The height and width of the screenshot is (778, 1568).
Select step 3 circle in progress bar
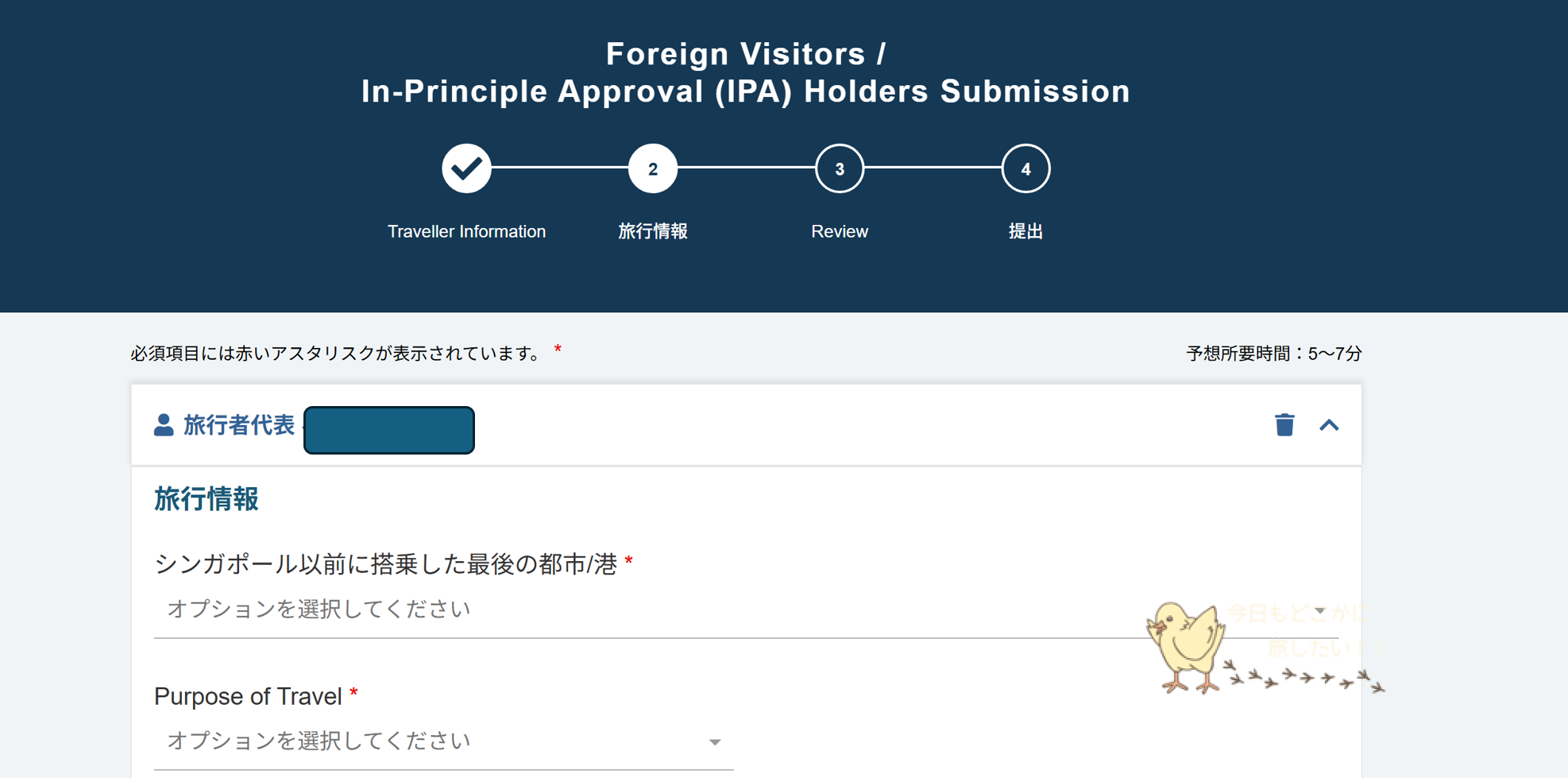pos(840,168)
